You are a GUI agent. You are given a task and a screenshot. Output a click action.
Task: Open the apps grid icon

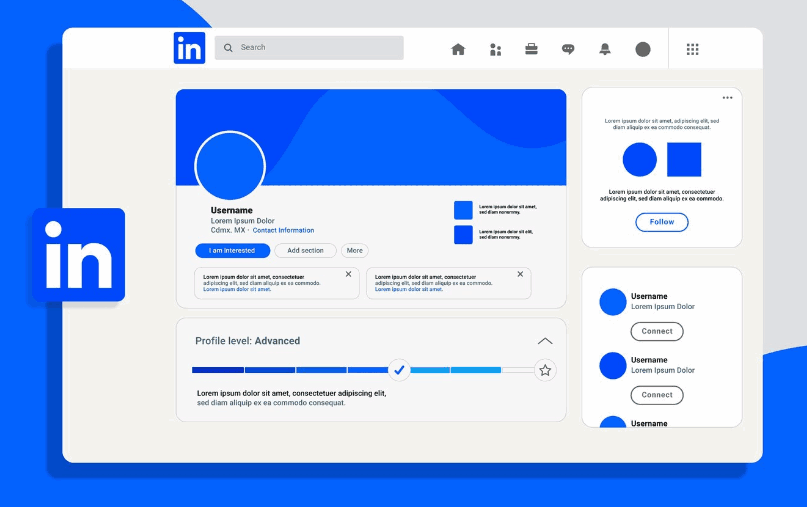point(692,49)
